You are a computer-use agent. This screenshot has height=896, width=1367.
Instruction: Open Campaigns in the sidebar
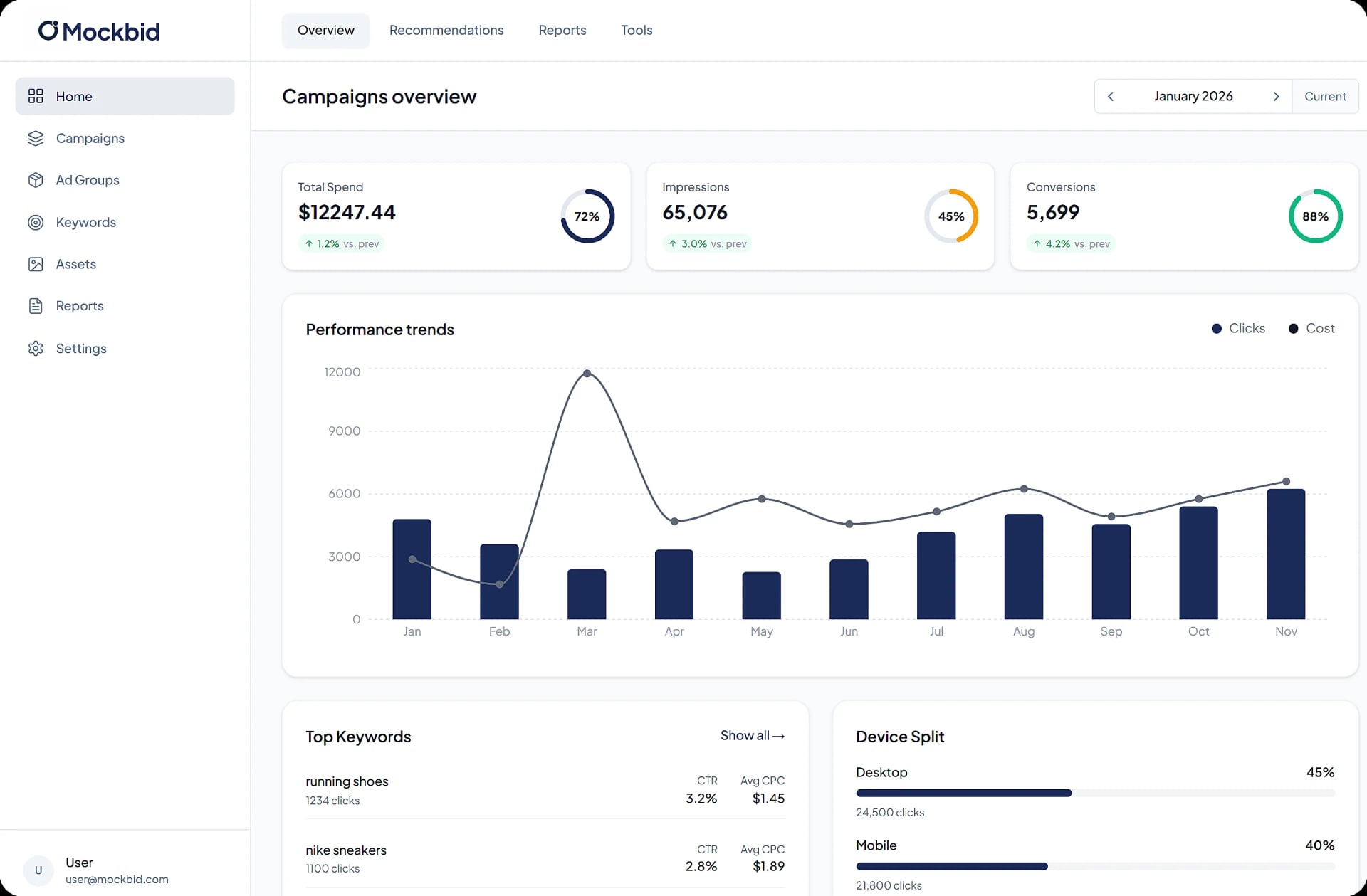(125, 138)
